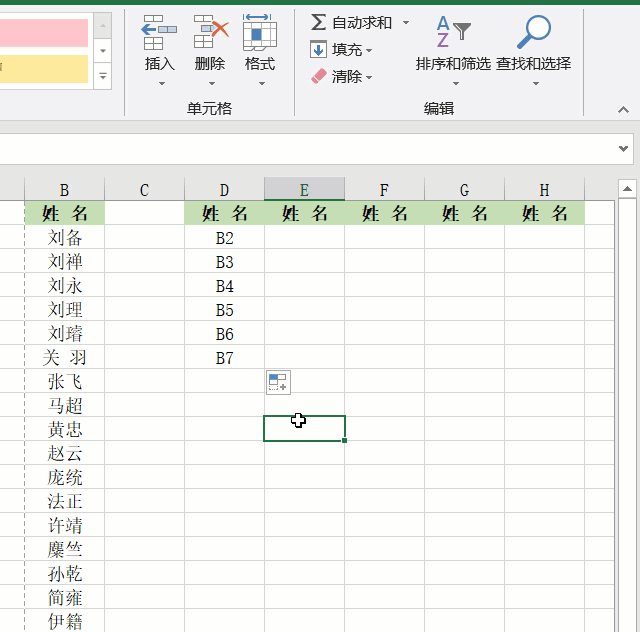640x632 pixels.
Task: Select the cell containing 马超
Action: click(x=64, y=405)
